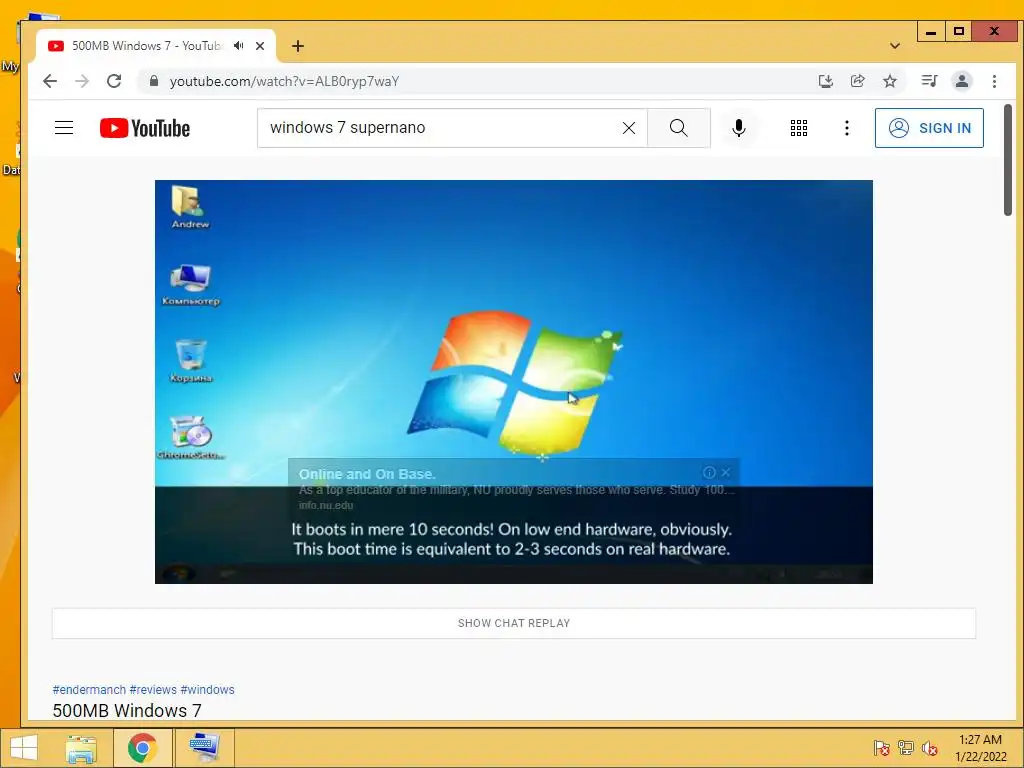Open the Online and On Base ad title

point(367,474)
